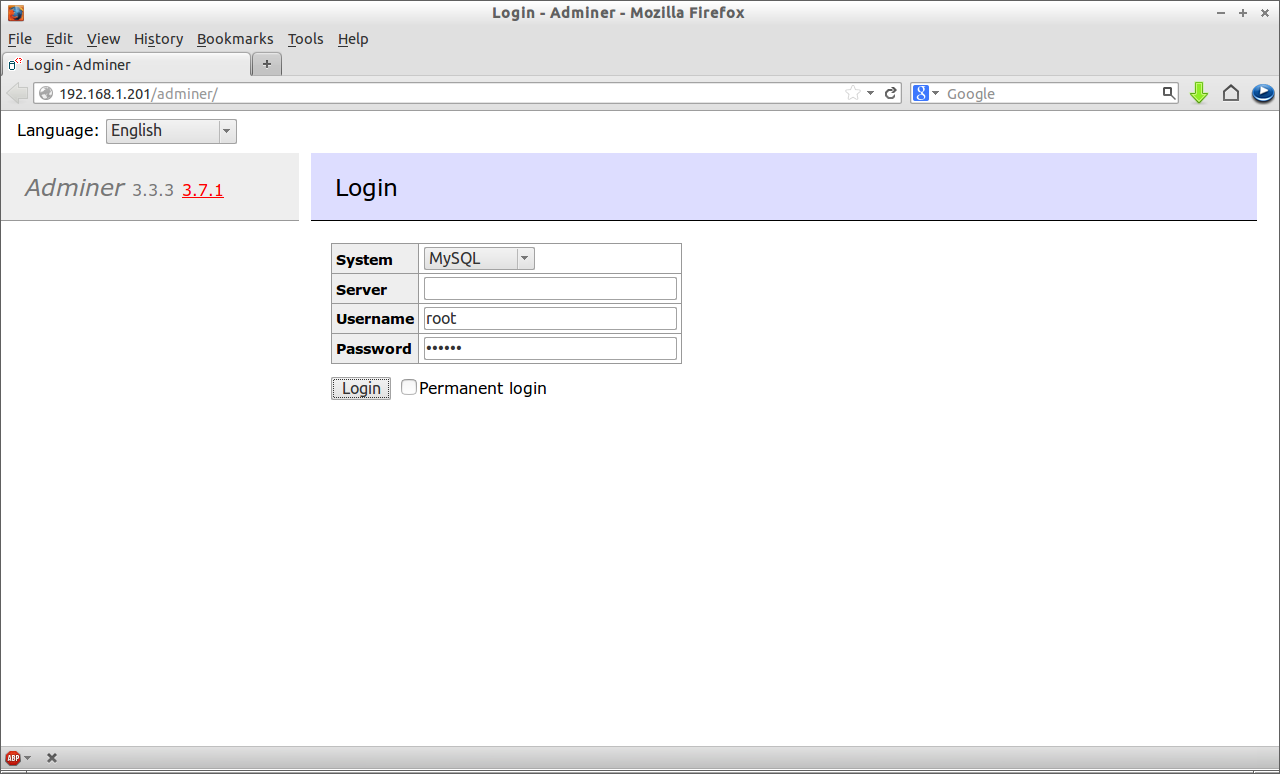Open a new tab with plus button
This screenshot has height=774, width=1280.
point(267,64)
